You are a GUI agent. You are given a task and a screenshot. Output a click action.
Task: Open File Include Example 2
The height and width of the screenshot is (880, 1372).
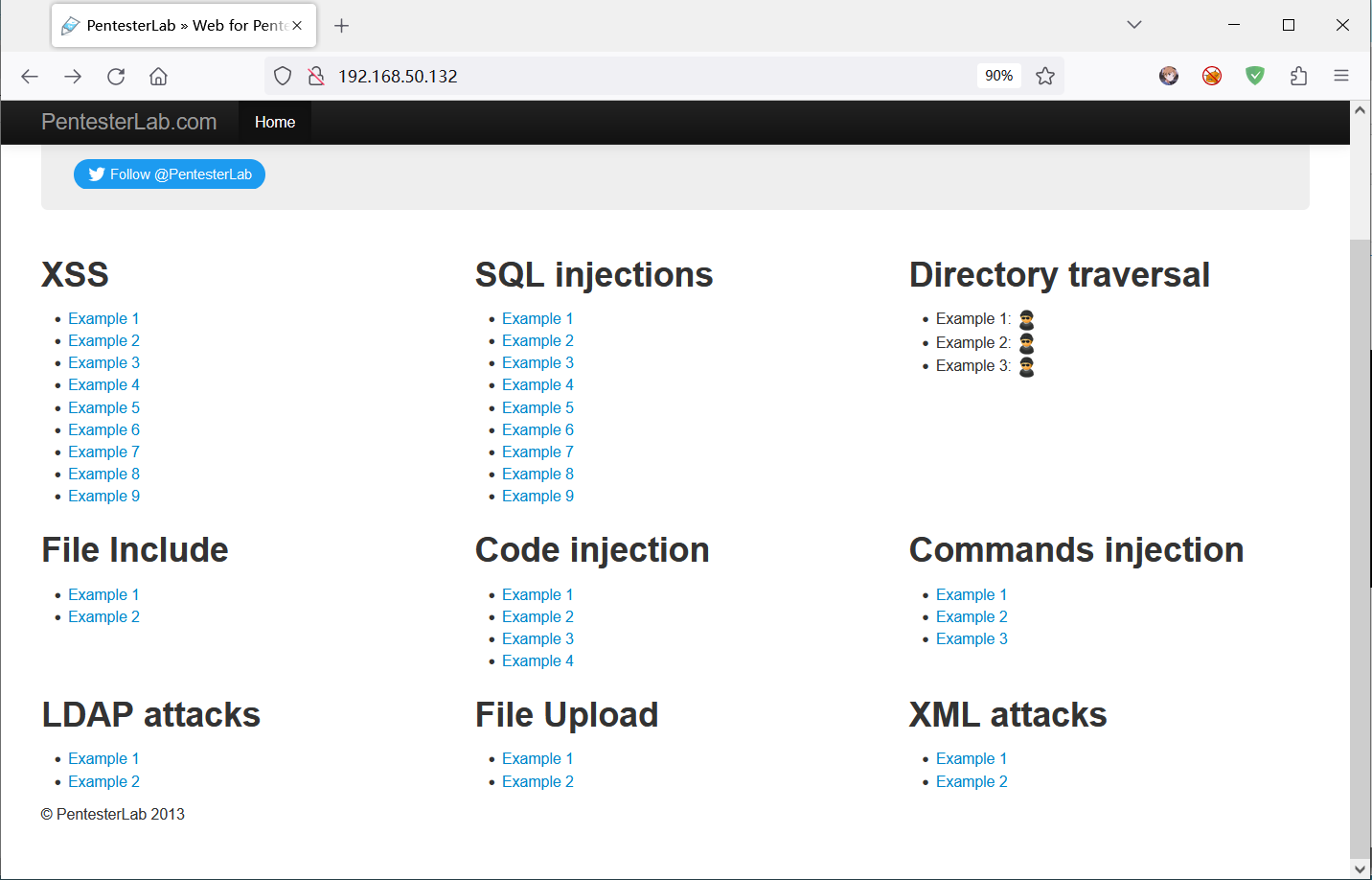pyautogui.click(x=103, y=616)
